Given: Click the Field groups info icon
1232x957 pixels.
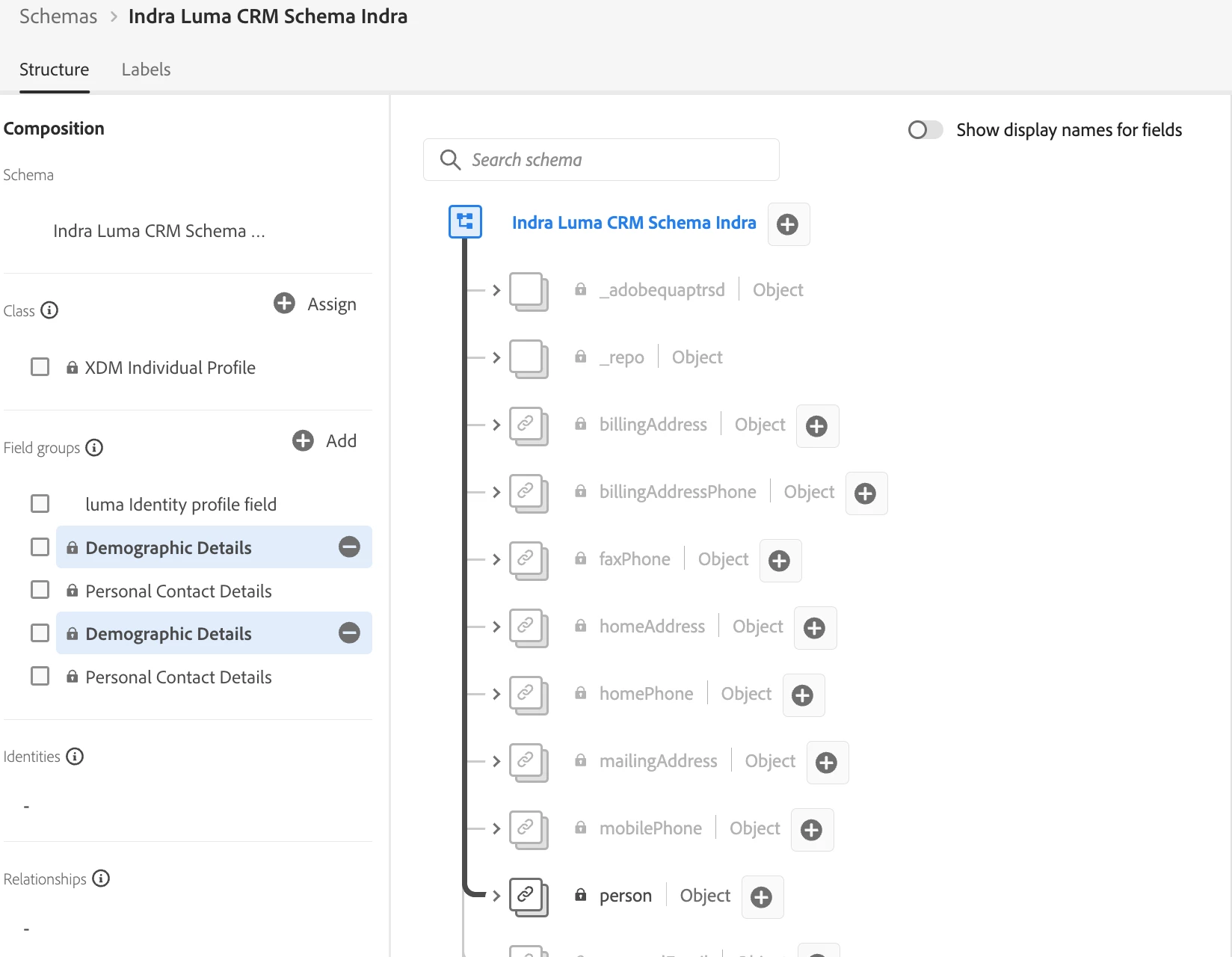Looking at the screenshot, I should click(94, 447).
